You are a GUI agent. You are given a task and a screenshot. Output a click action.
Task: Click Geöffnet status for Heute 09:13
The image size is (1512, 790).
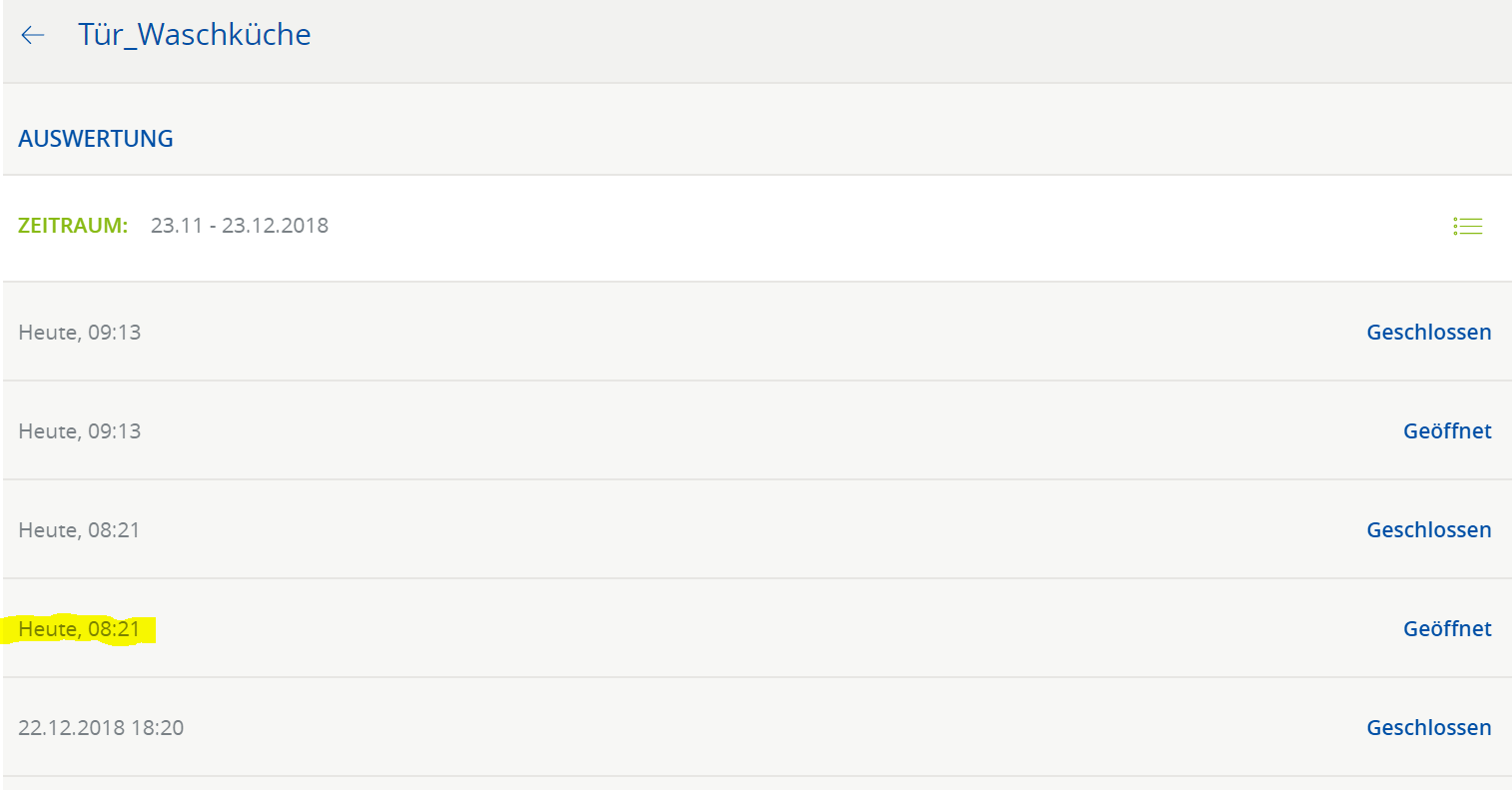[1447, 431]
